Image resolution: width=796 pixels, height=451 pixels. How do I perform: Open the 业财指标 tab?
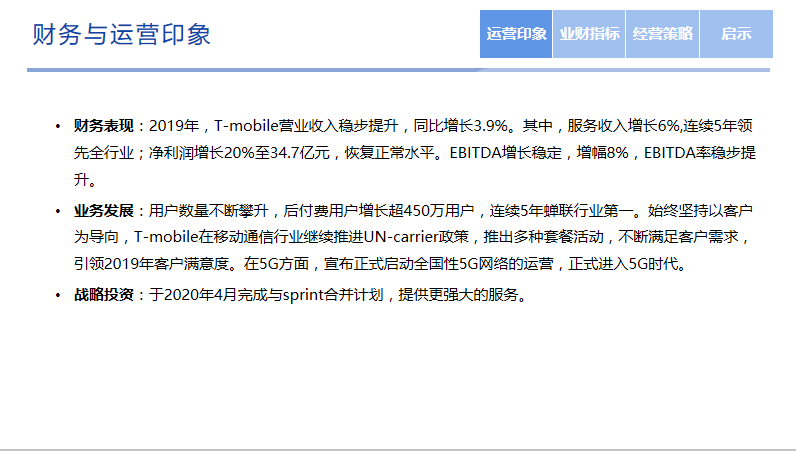click(x=589, y=34)
